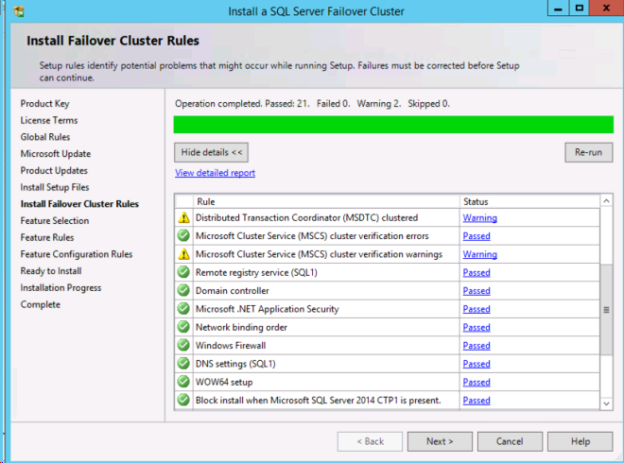
Task: Click the Help button
Action: [580, 442]
